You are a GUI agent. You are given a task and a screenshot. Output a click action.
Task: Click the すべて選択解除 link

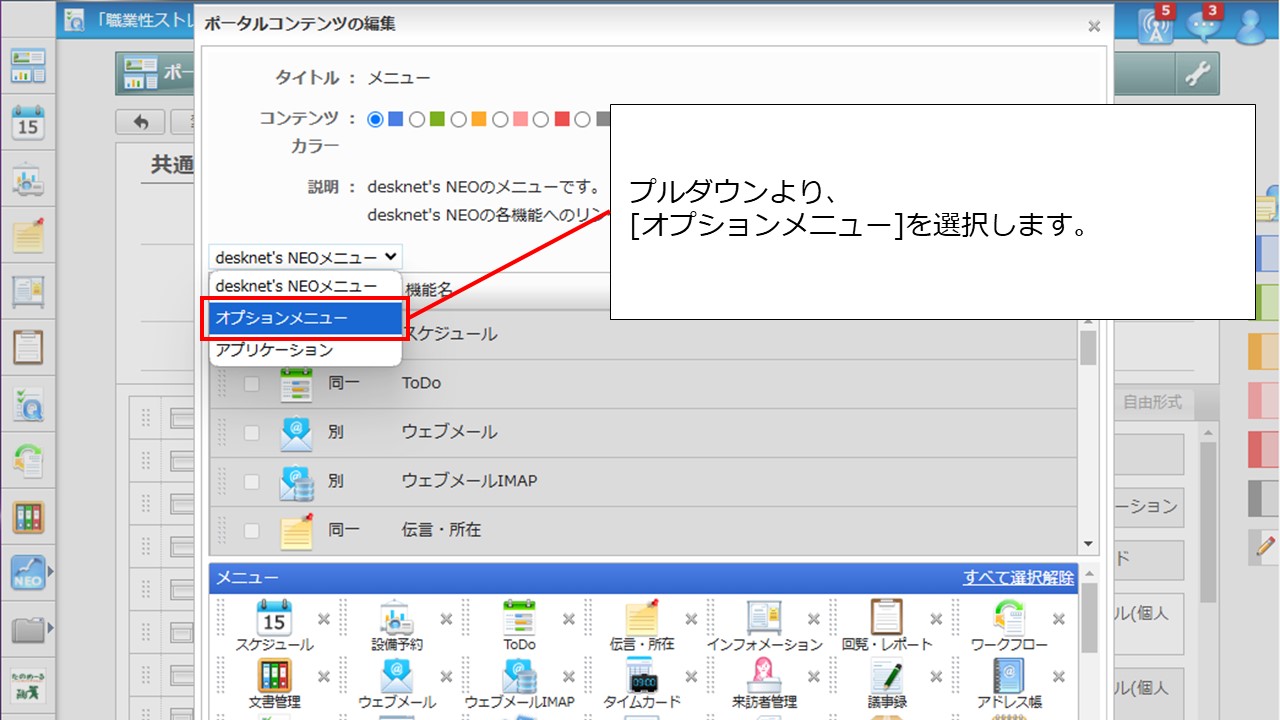(x=1018, y=577)
